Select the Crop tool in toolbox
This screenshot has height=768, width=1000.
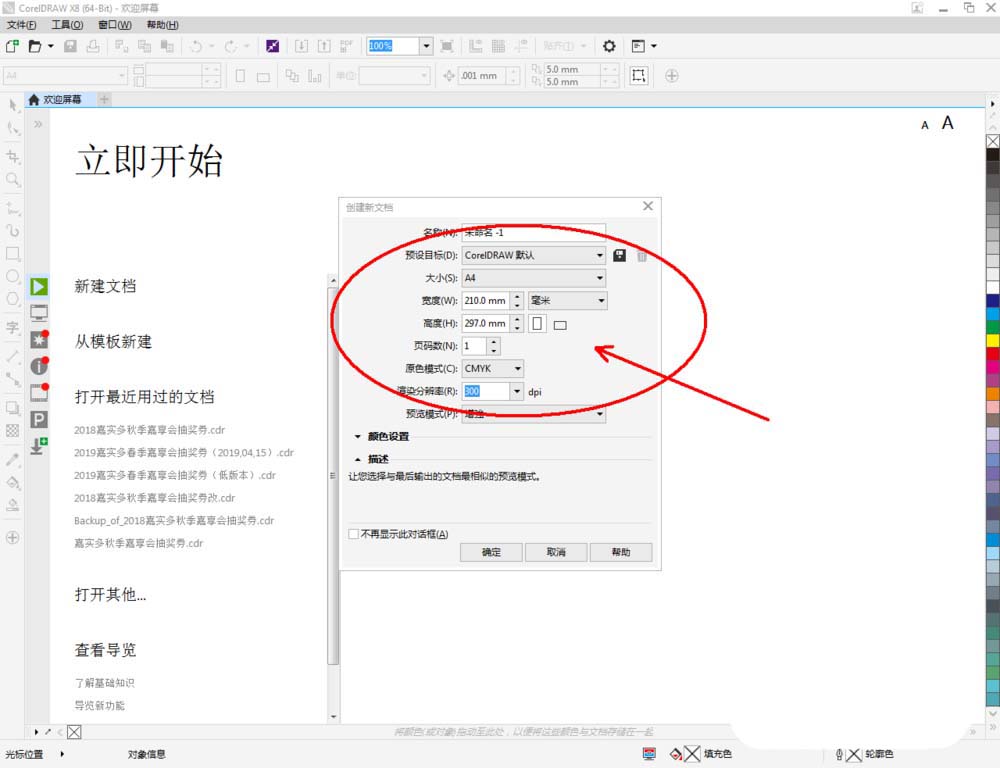(13, 156)
